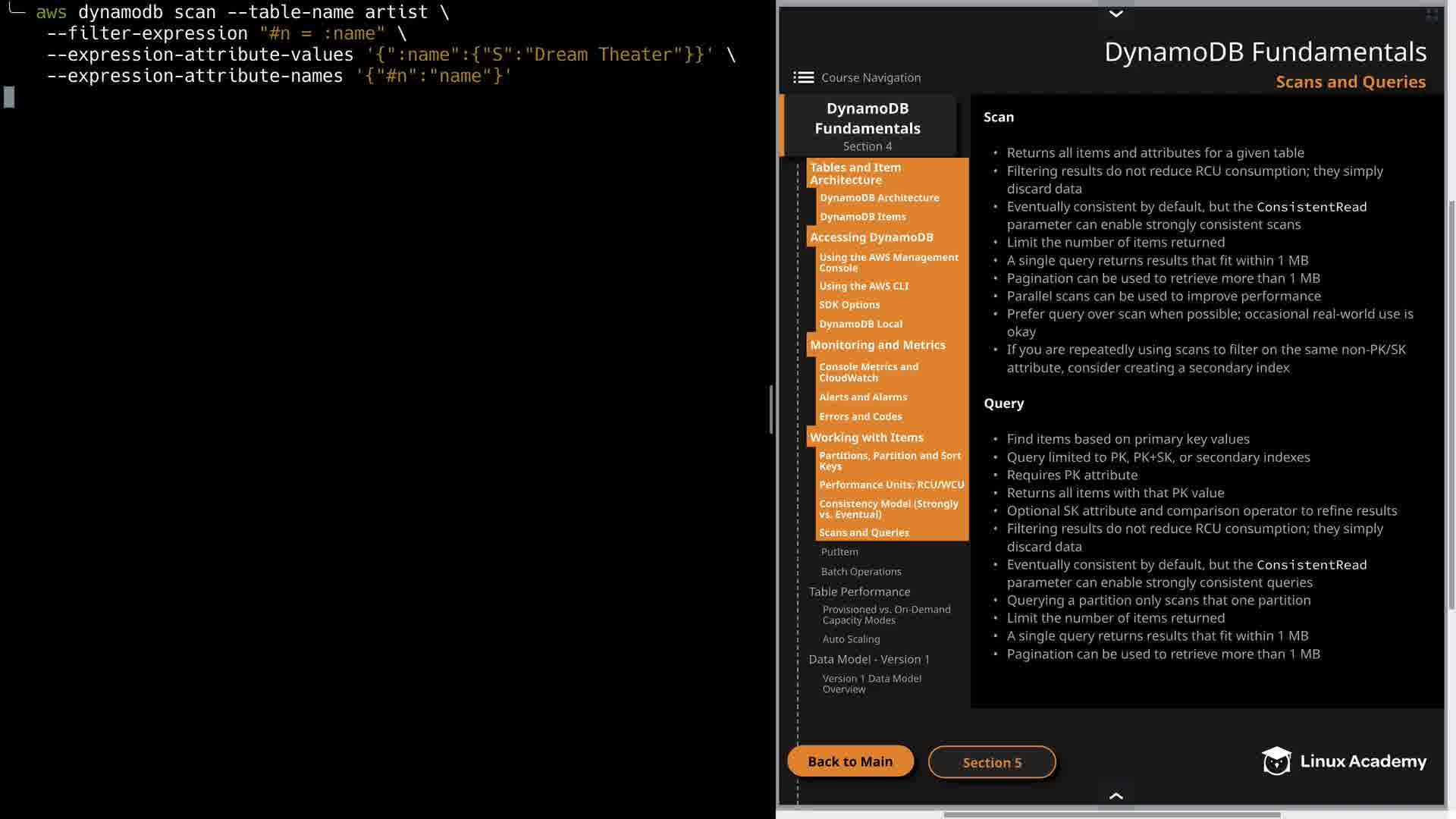The height and width of the screenshot is (819, 1456).
Task: Go to Section 5 button
Action: pos(991,762)
